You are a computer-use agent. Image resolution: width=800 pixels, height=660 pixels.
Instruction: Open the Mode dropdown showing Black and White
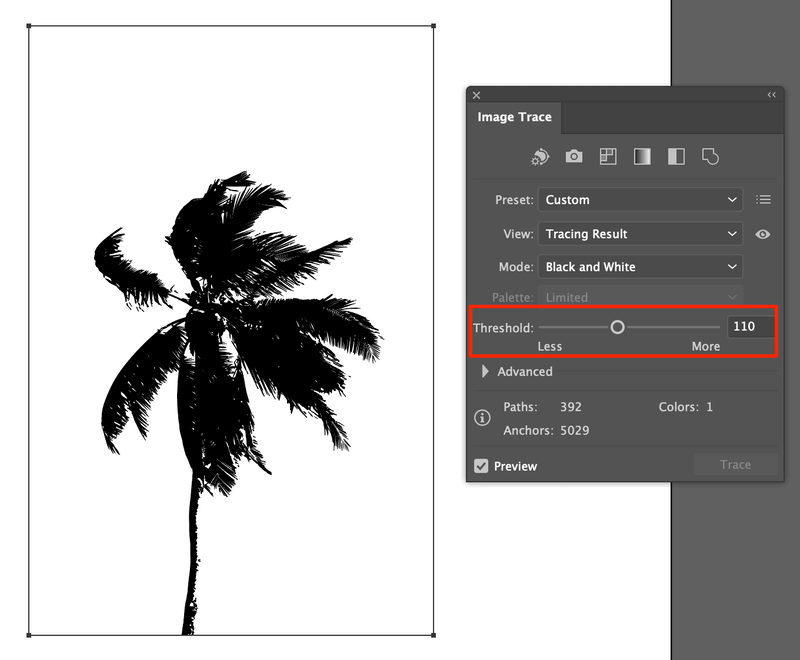pyautogui.click(x=640, y=267)
